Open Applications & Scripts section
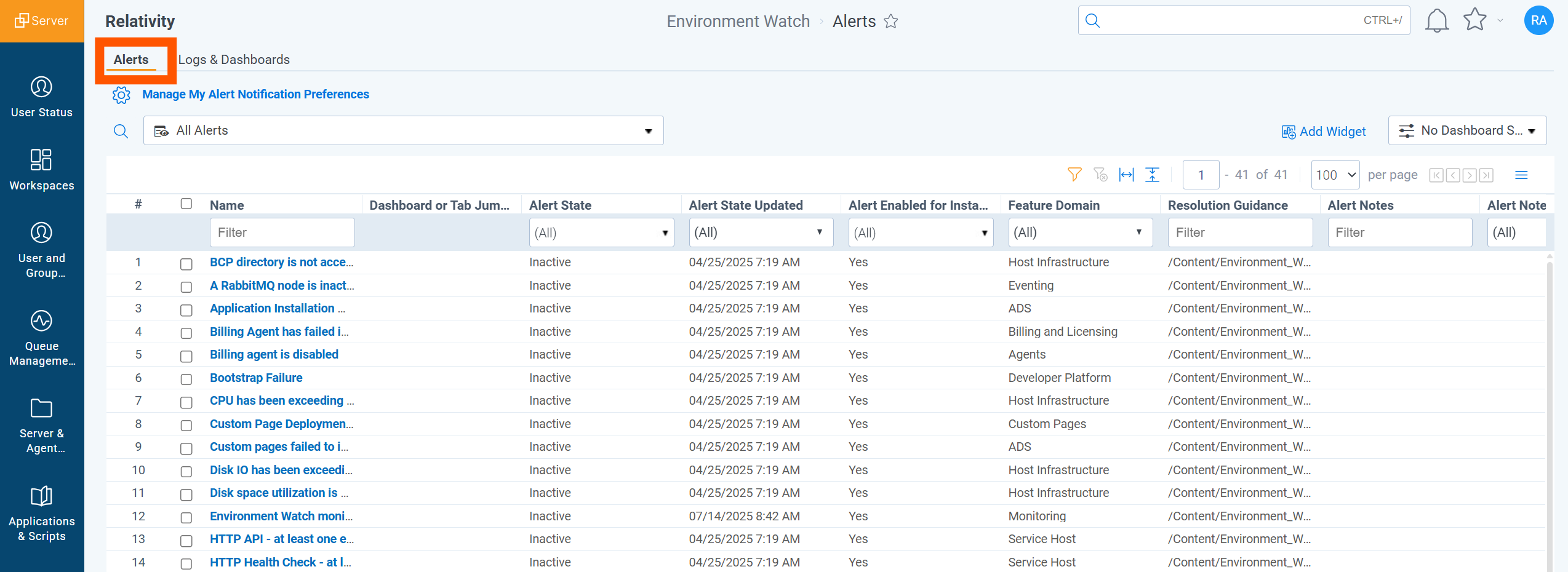1568x572 pixels. click(41, 512)
